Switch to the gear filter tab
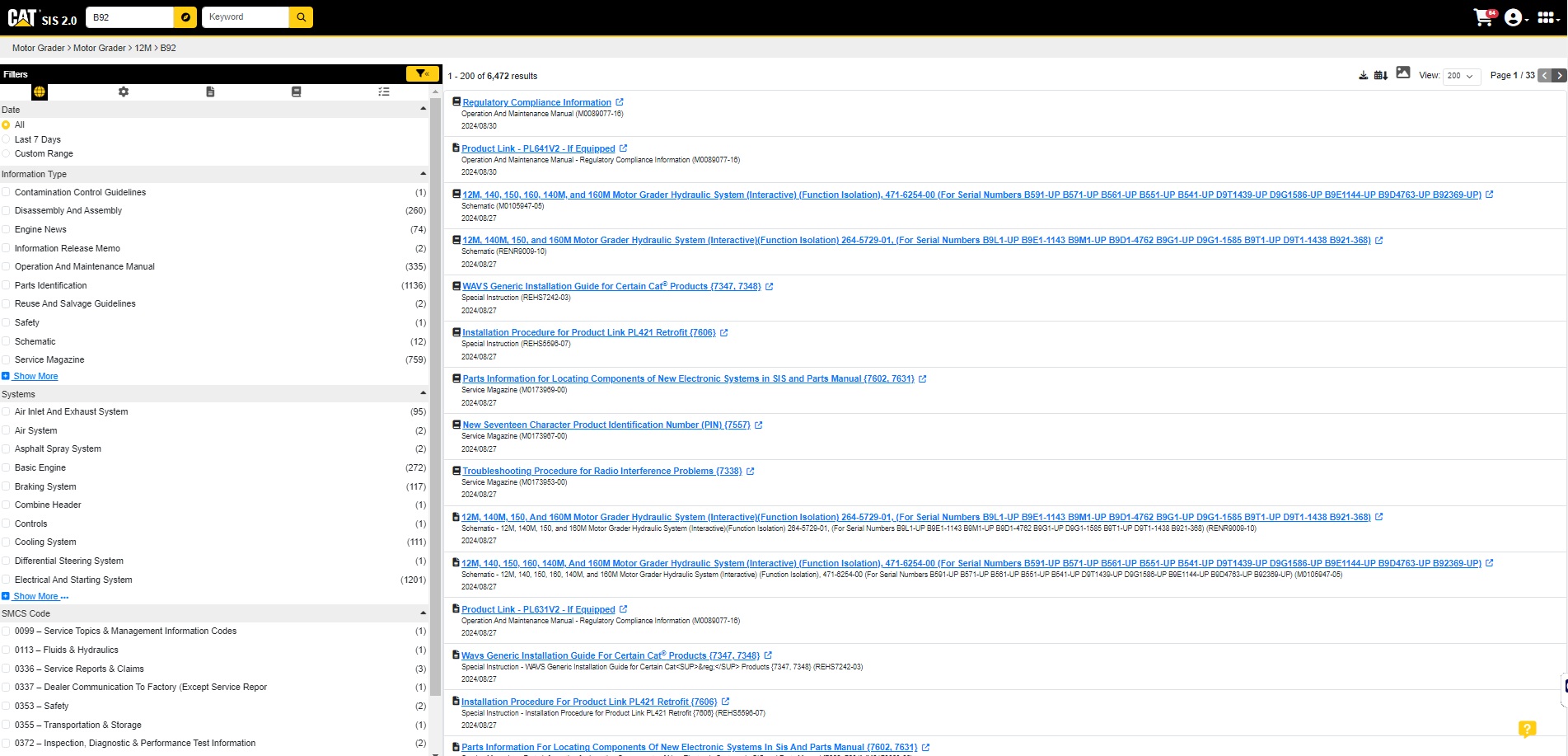 point(124,92)
